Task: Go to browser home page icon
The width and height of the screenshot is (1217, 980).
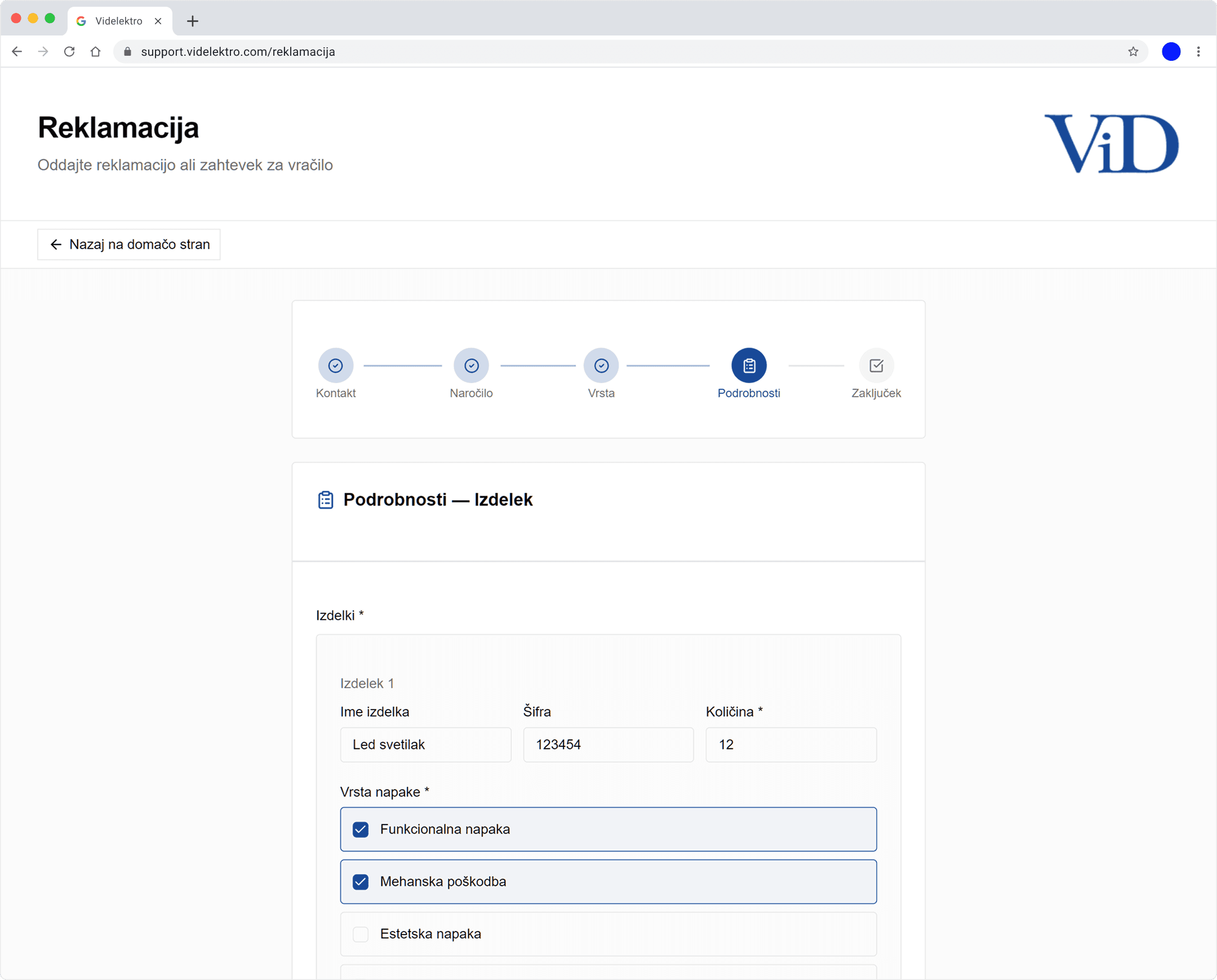Action: pyautogui.click(x=95, y=52)
